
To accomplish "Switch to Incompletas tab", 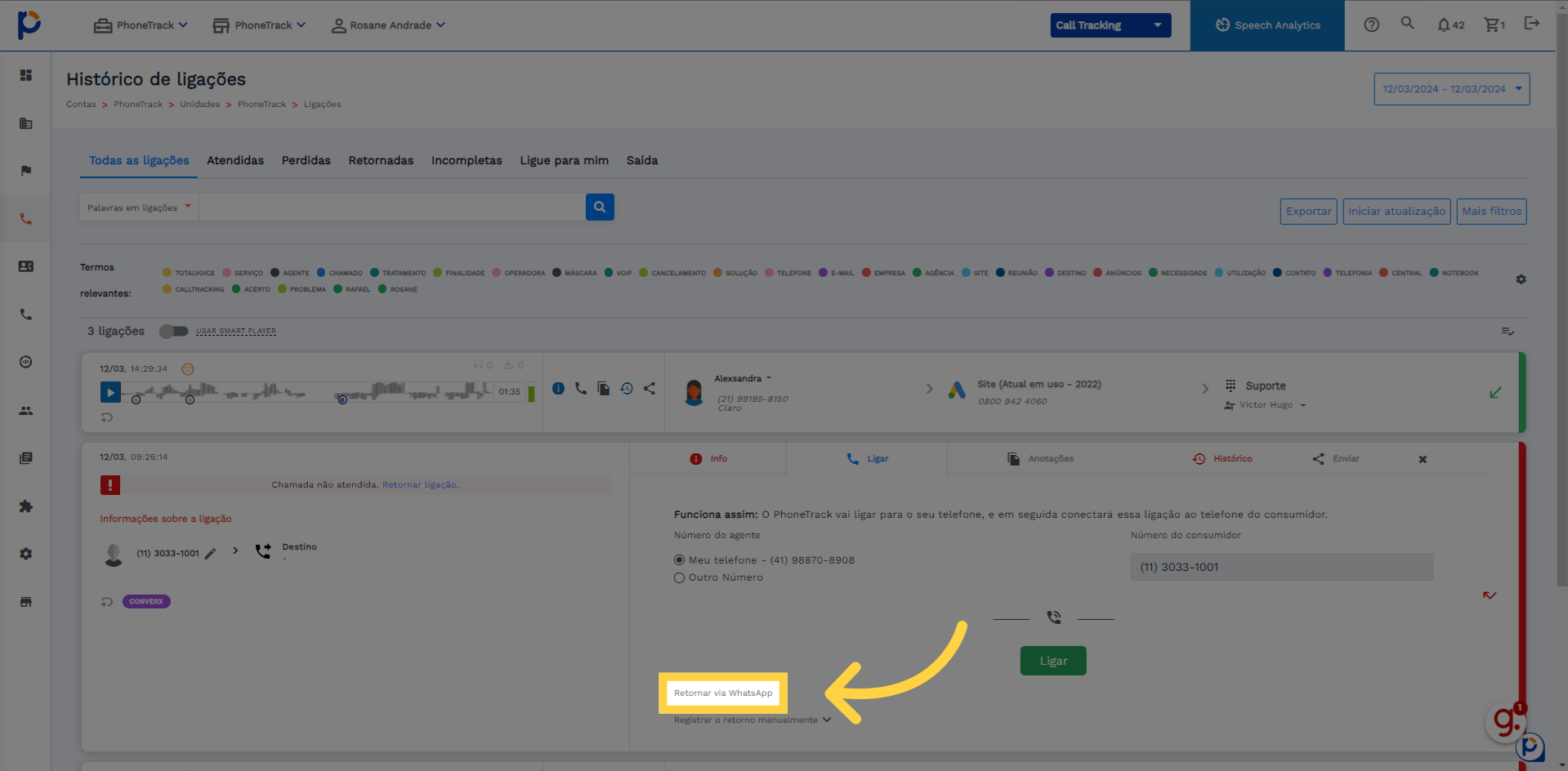I will [467, 161].
